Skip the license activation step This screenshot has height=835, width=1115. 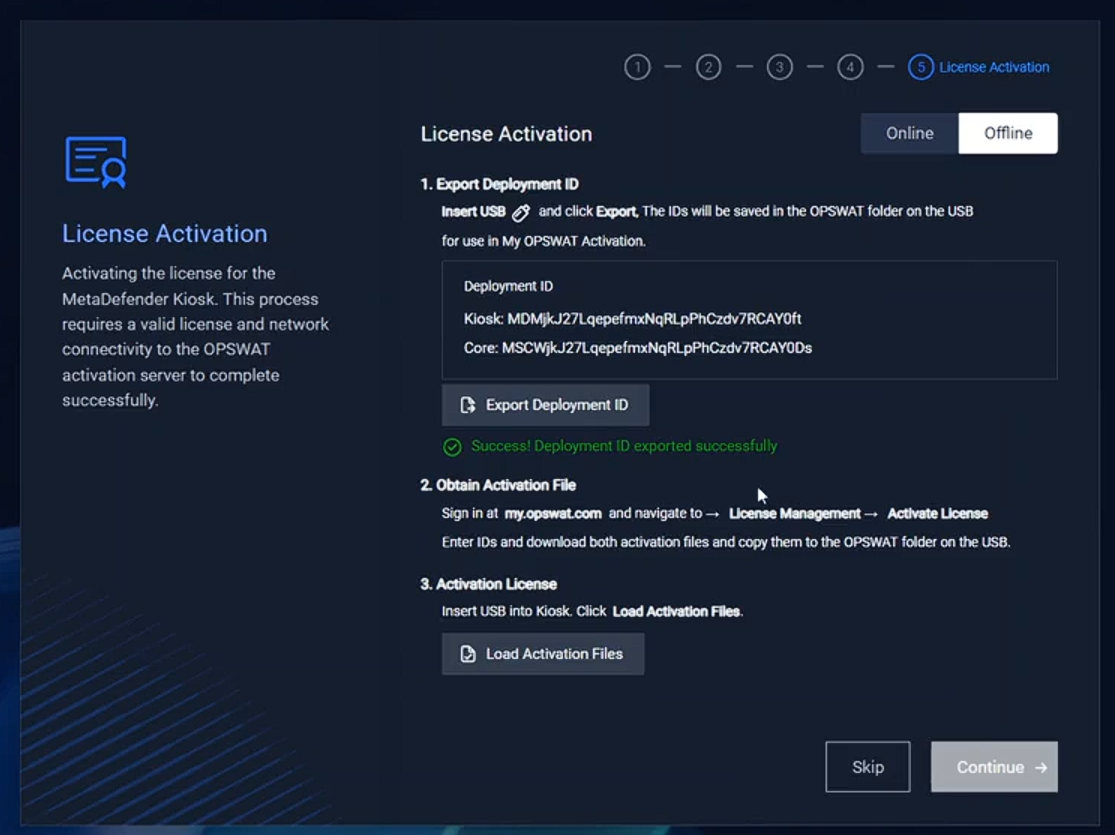pyautogui.click(x=867, y=767)
